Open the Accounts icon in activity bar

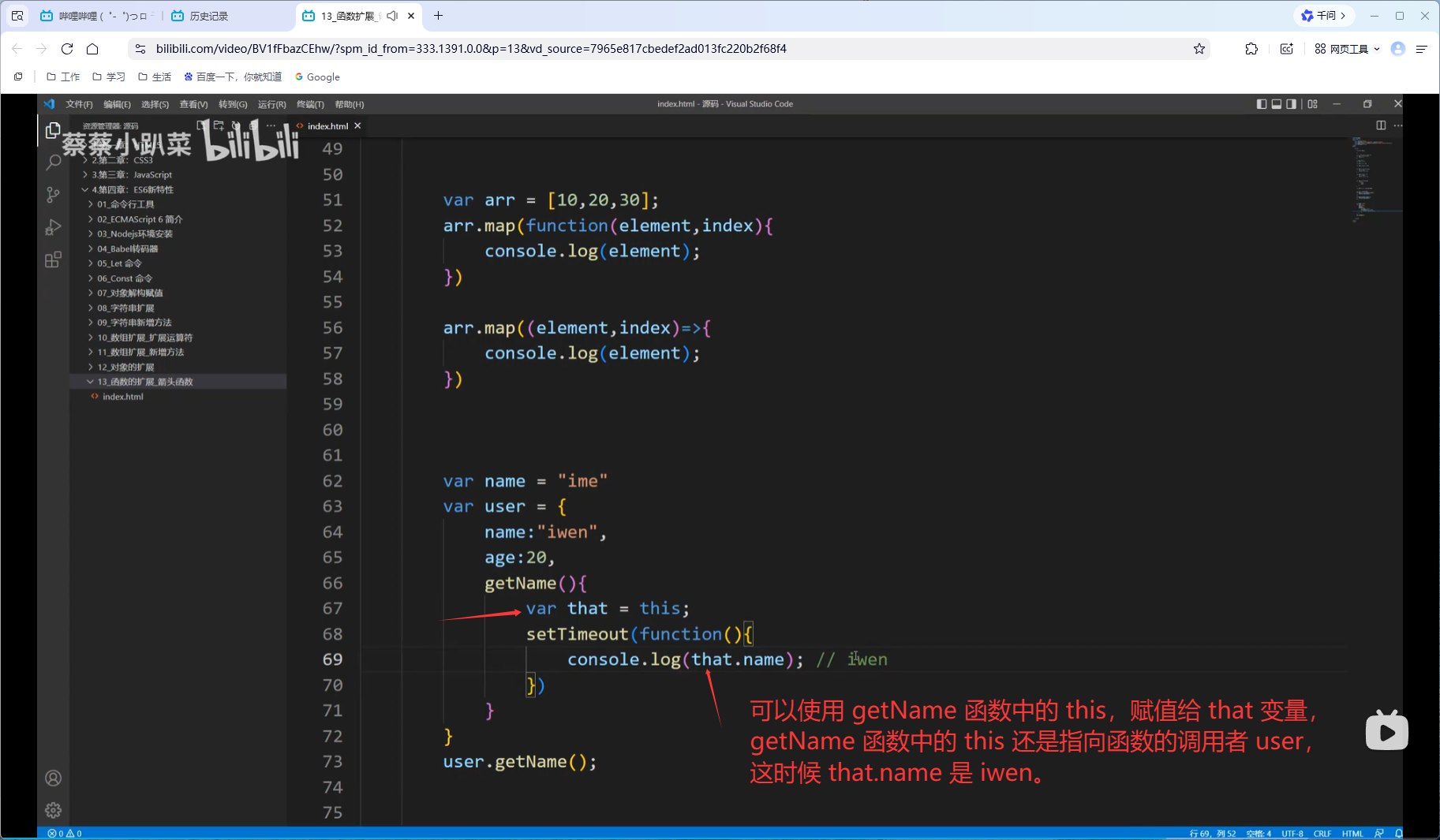coord(53,778)
